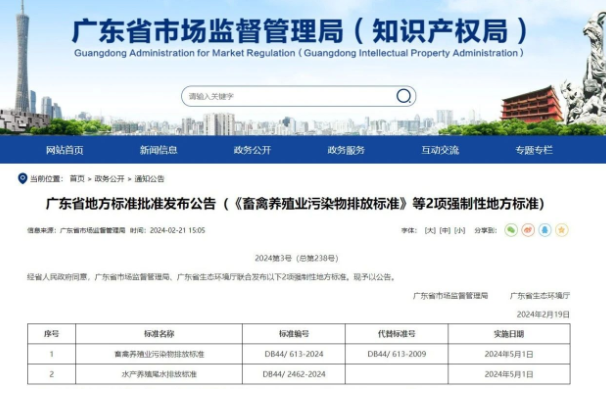Click 2024年5月1日 in row 2
606x408 pixels.
pos(509,374)
